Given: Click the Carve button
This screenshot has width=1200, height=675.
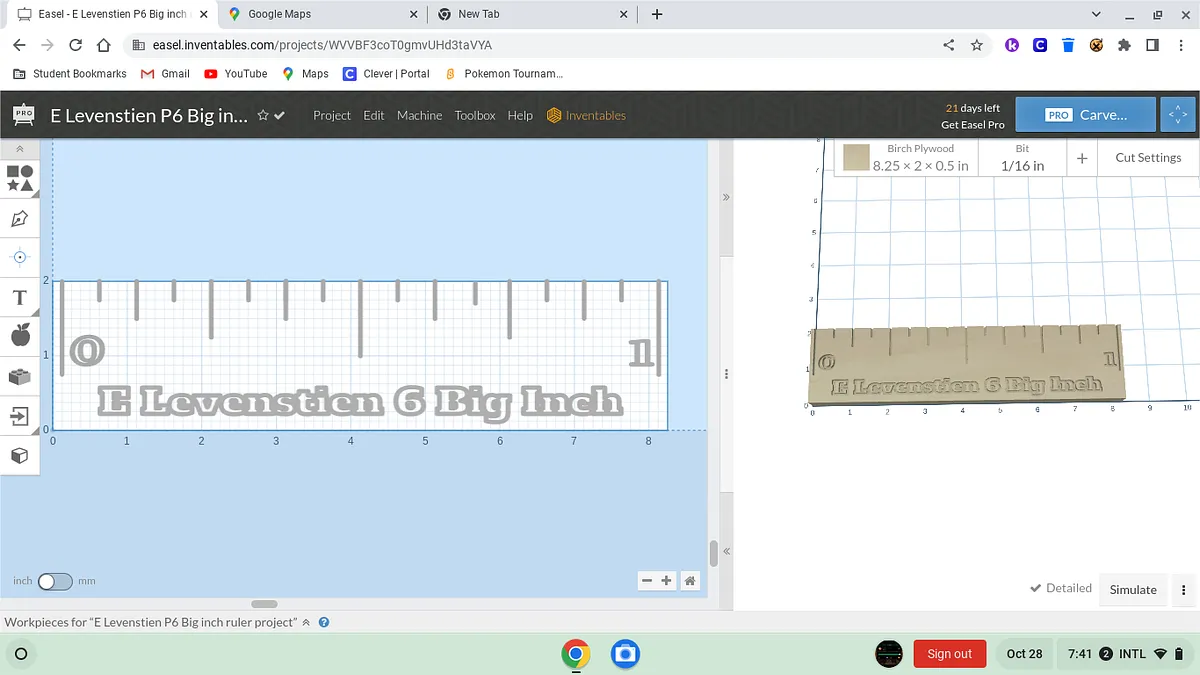Looking at the screenshot, I should click(x=1086, y=115).
